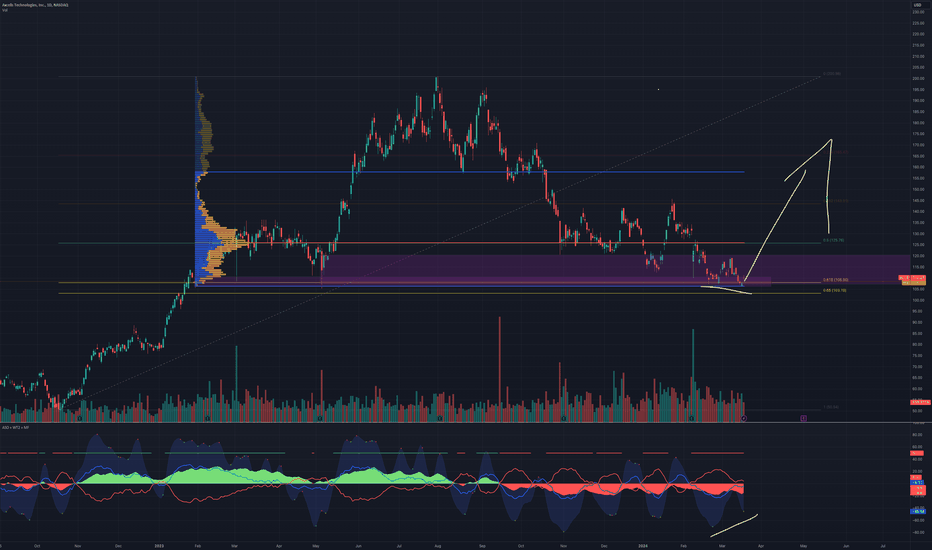This screenshot has height=550, width=932.
Task: Click the 150.00 price axis label
Action: (x=918, y=189)
